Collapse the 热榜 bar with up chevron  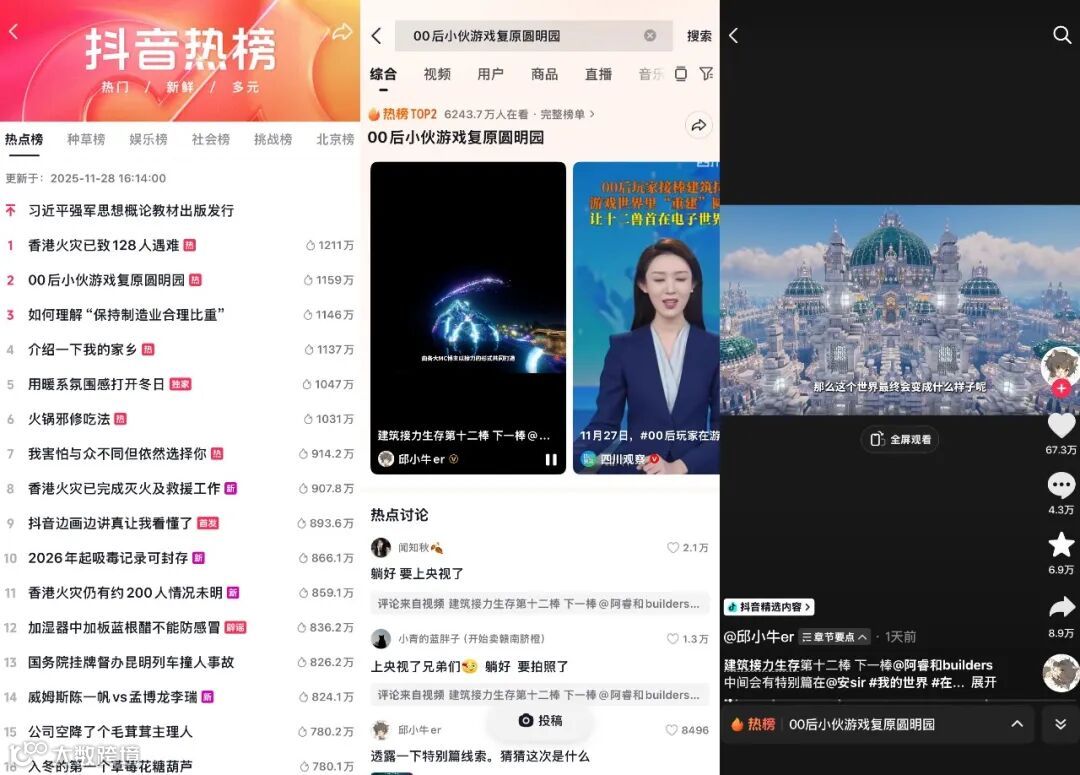[x=1017, y=724]
